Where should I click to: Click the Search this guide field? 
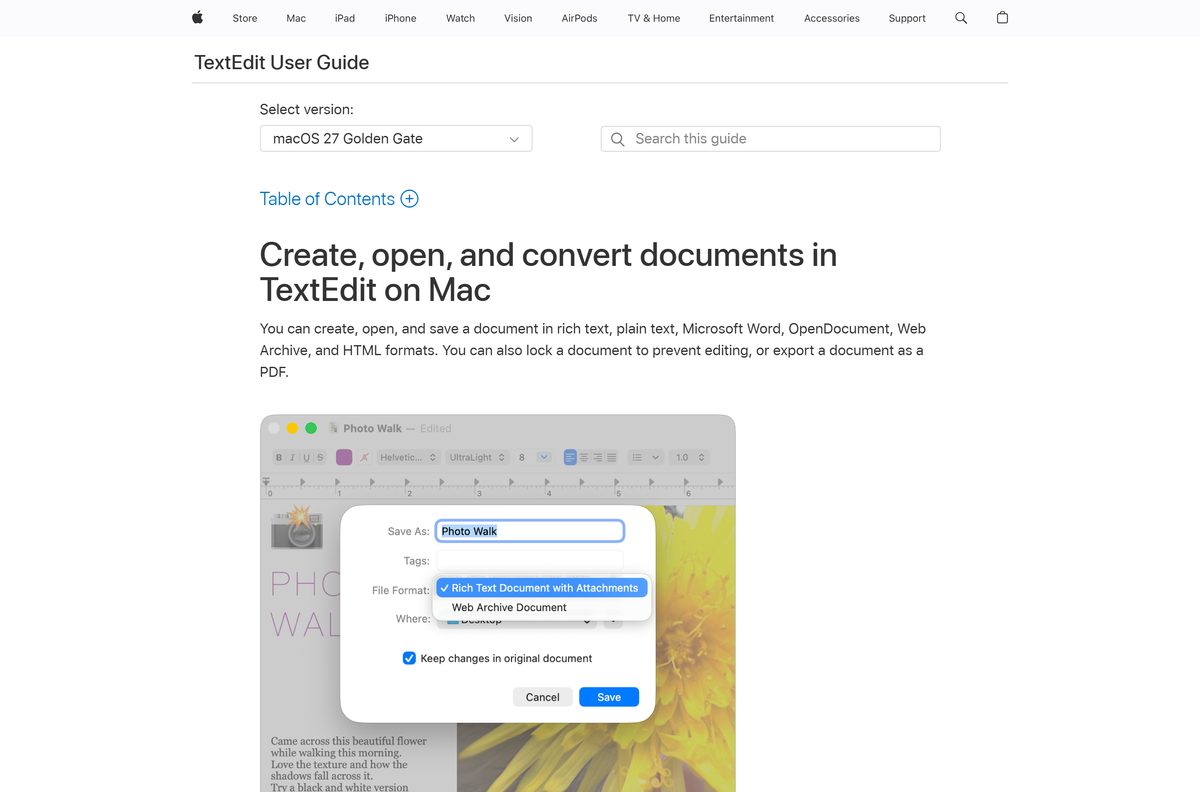(x=771, y=139)
